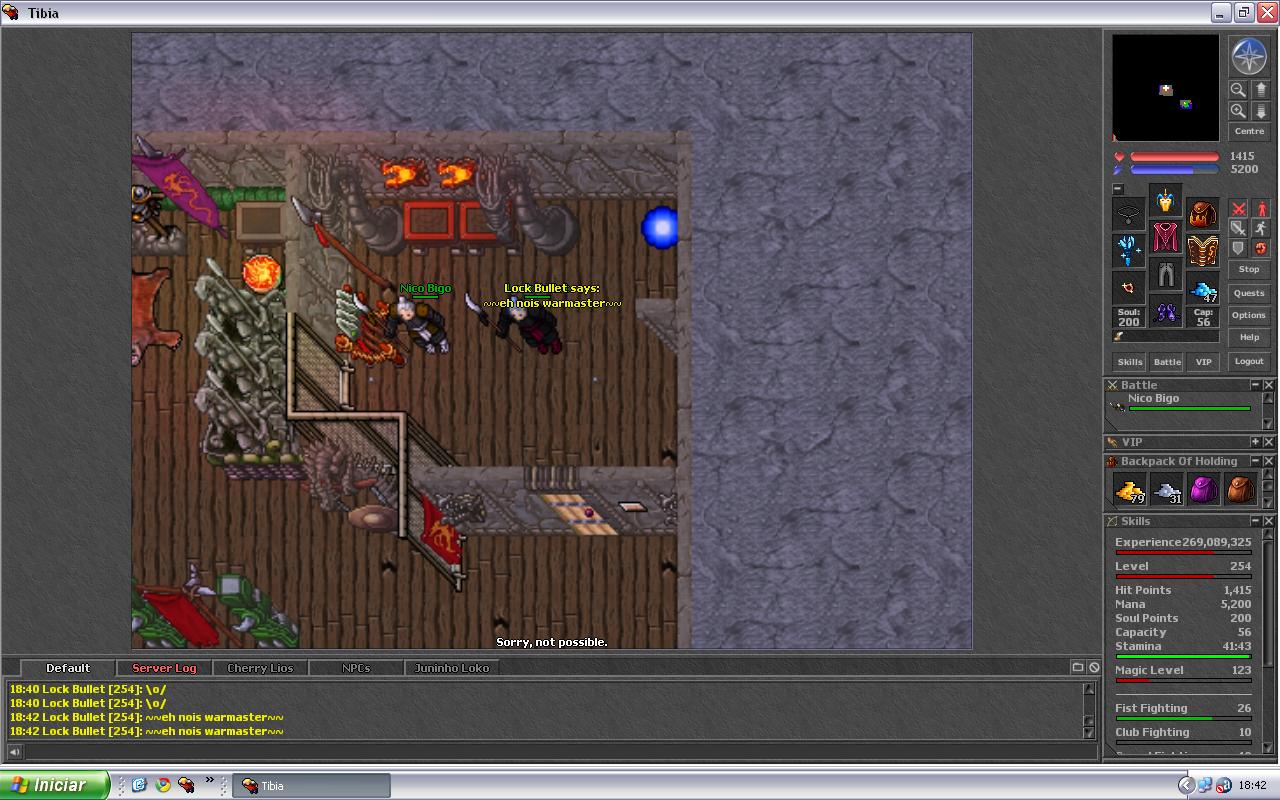This screenshot has width=1280, height=800.
Task: Enable offensive crossed-swords fight mode
Action: click(x=1238, y=209)
